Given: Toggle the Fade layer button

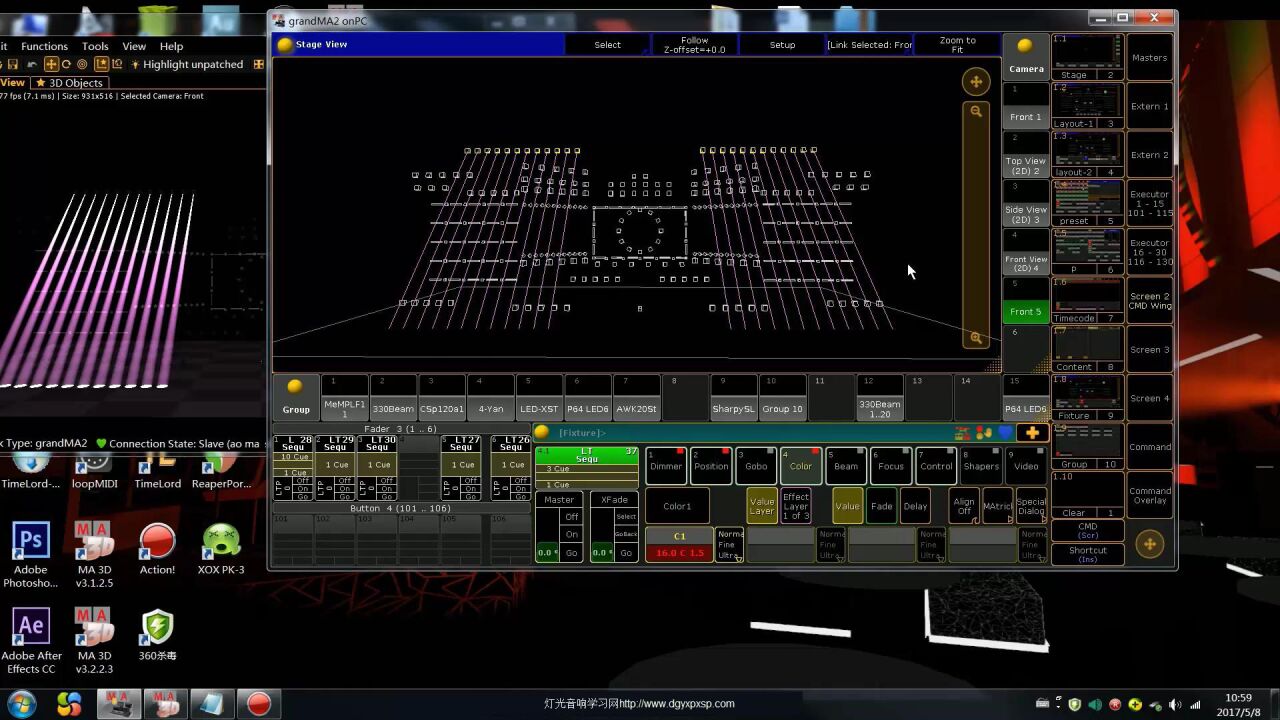Looking at the screenshot, I should 881,506.
